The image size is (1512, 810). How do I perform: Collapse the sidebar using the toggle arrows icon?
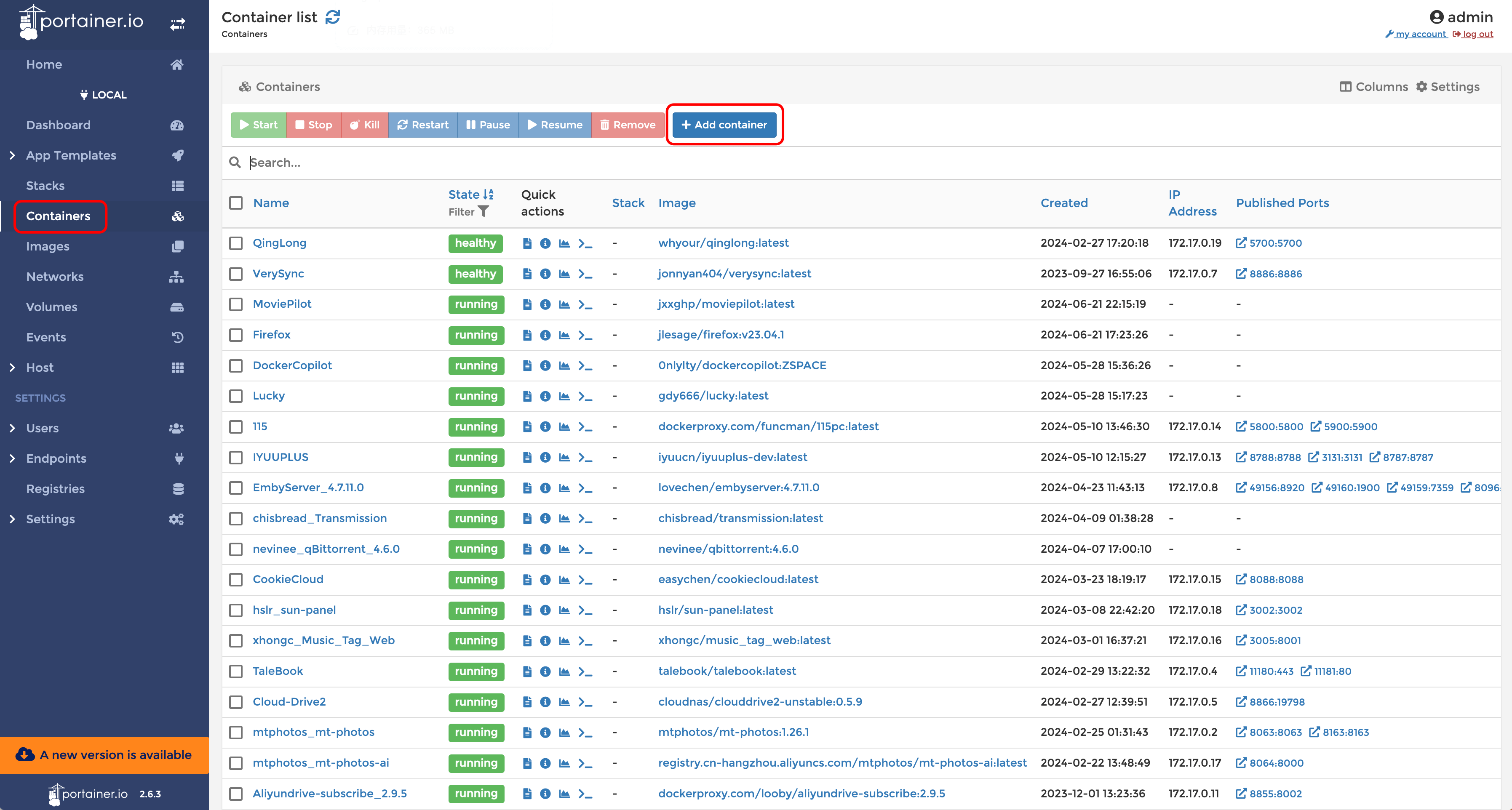tap(177, 24)
